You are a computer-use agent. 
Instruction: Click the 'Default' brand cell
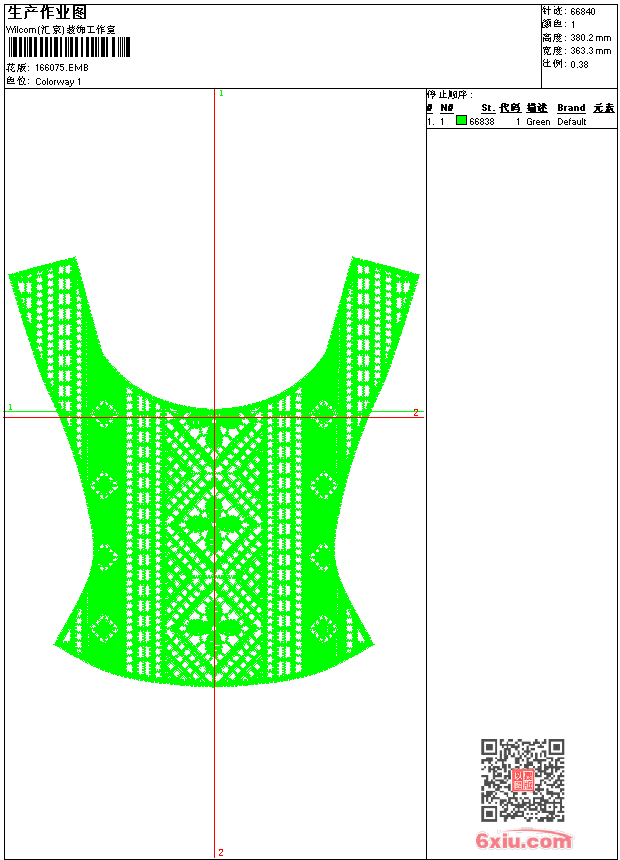(x=572, y=122)
